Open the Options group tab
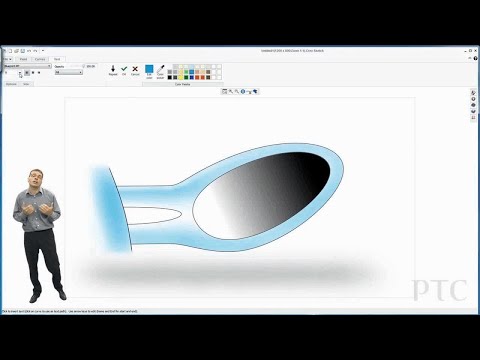 coord(11,84)
